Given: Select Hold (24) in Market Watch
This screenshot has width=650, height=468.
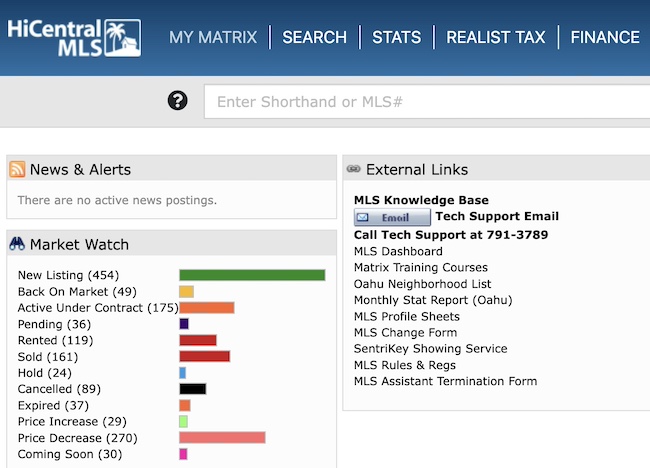Looking at the screenshot, I should coord(45,373).
